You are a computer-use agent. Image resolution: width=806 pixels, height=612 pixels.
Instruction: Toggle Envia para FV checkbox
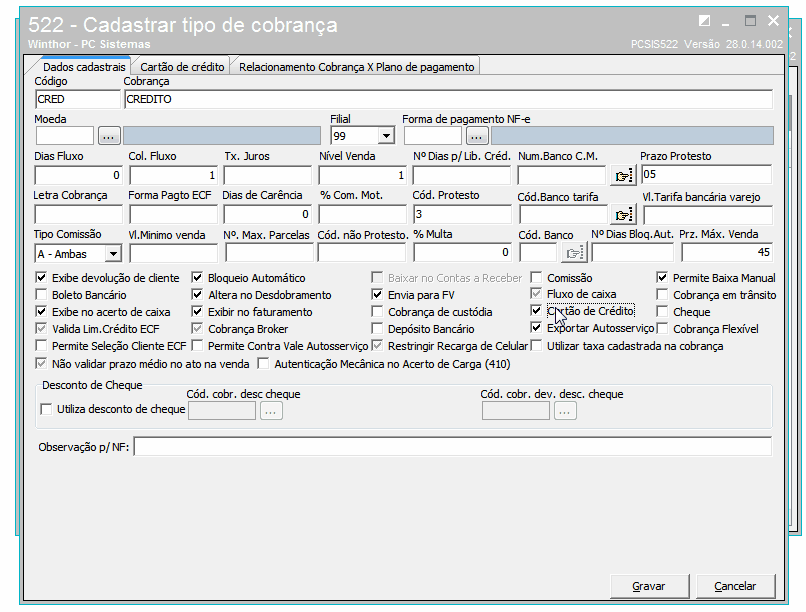click(x=377, y=295)
